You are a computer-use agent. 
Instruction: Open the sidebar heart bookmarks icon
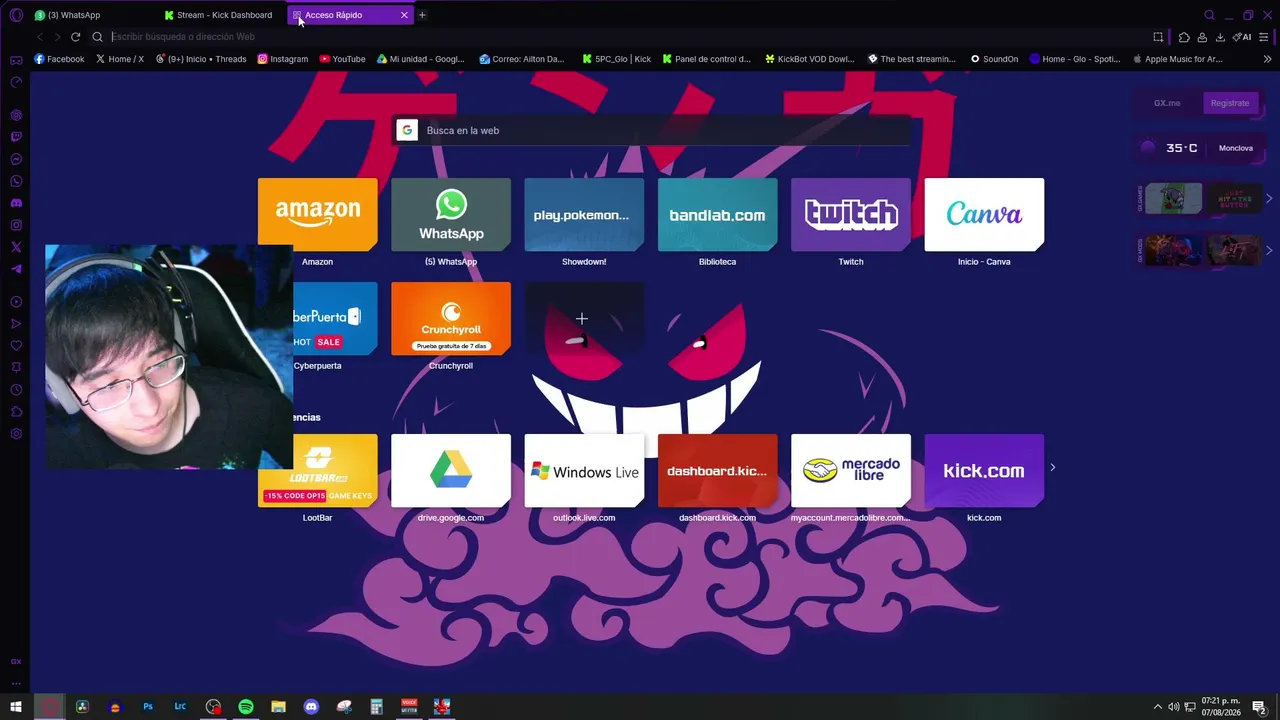click(16, 346)
